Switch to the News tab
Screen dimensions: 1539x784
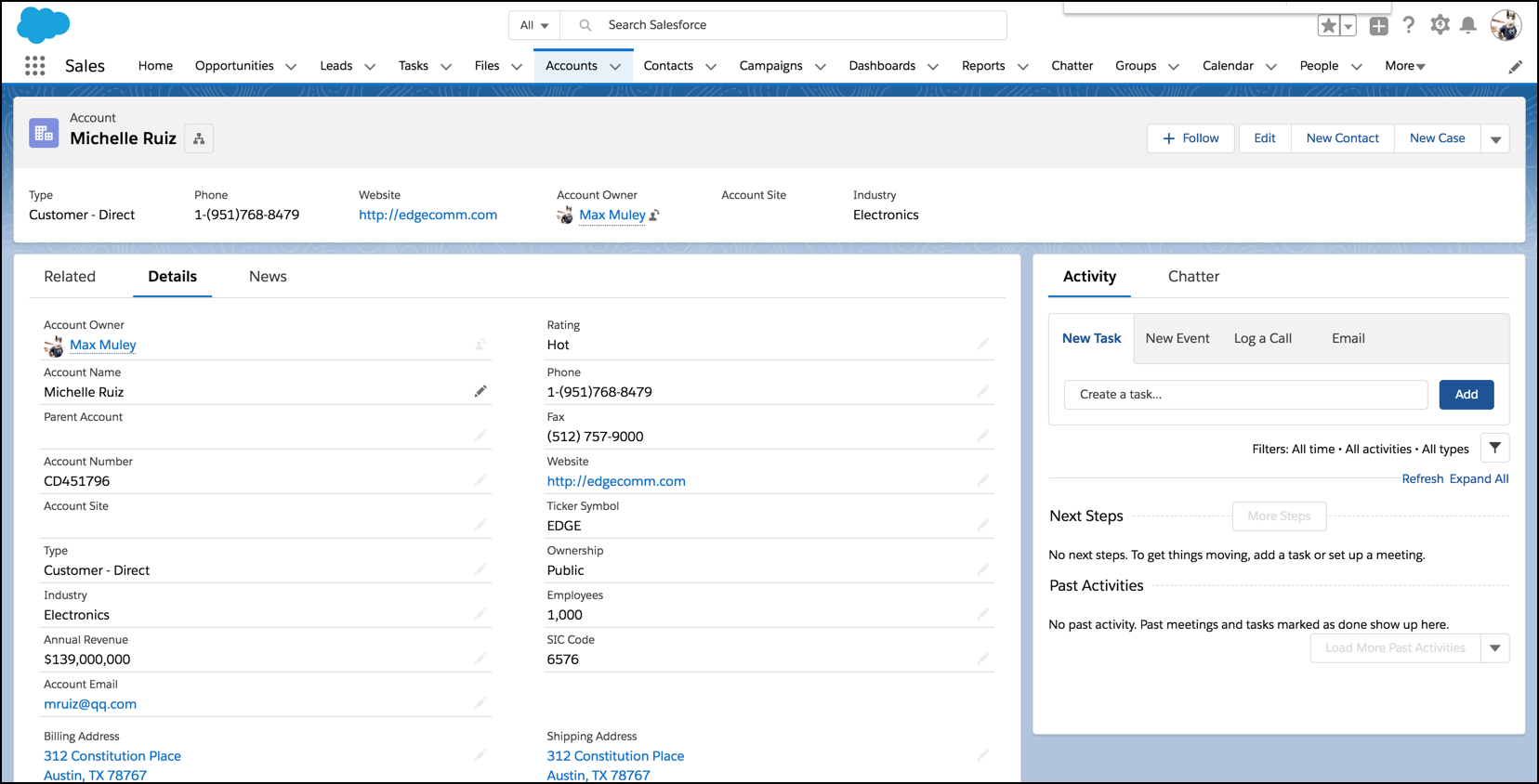268,277
